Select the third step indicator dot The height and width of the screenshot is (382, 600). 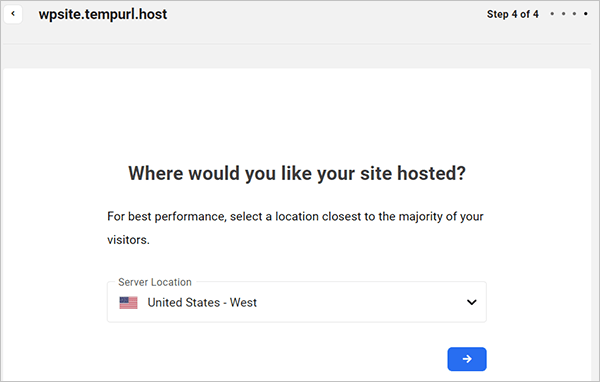pyautogui.click(x=574, y=14)
